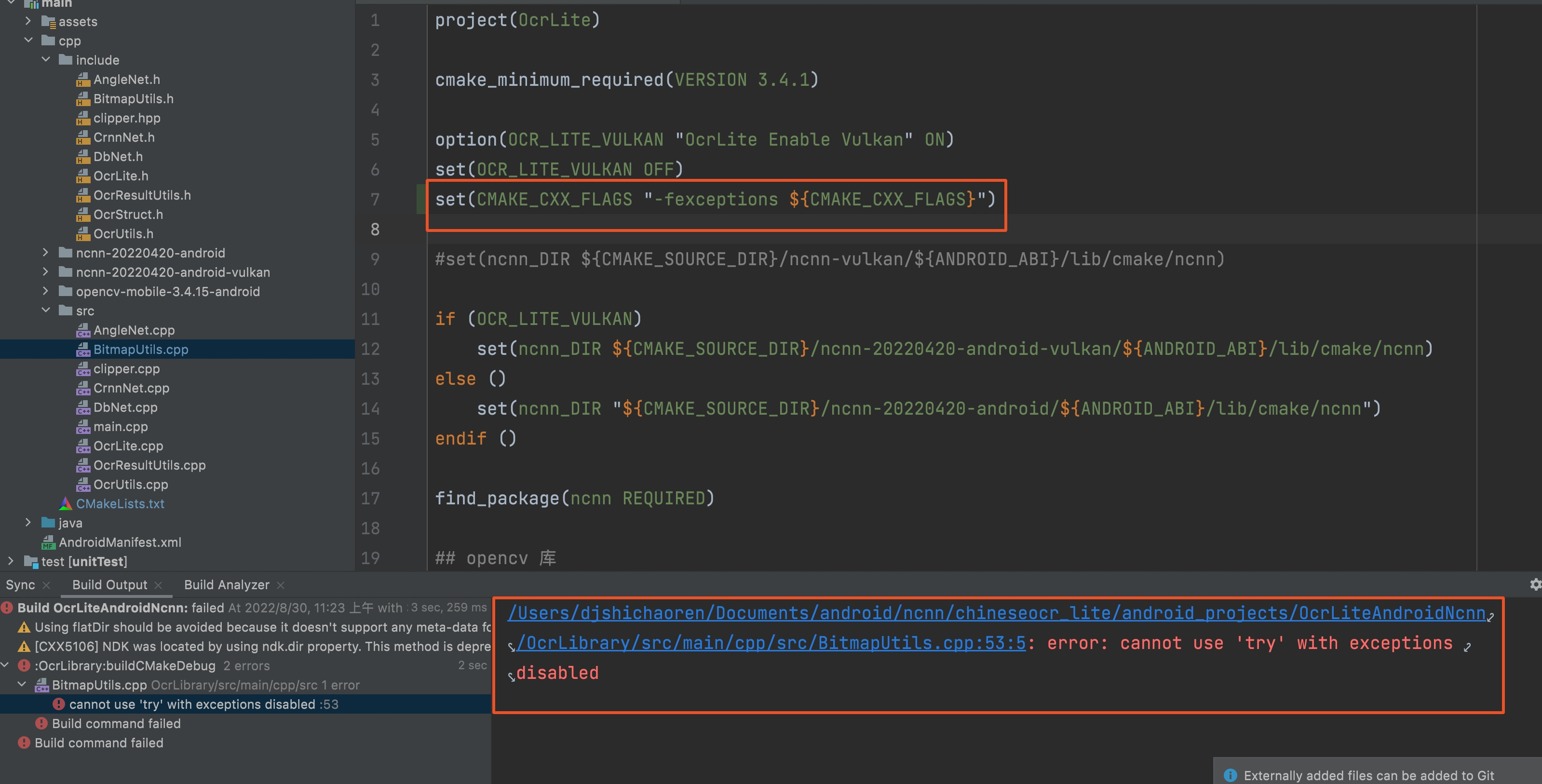
Task: Select the red error icon for 'cannot use try'
Action: [59, 704]
